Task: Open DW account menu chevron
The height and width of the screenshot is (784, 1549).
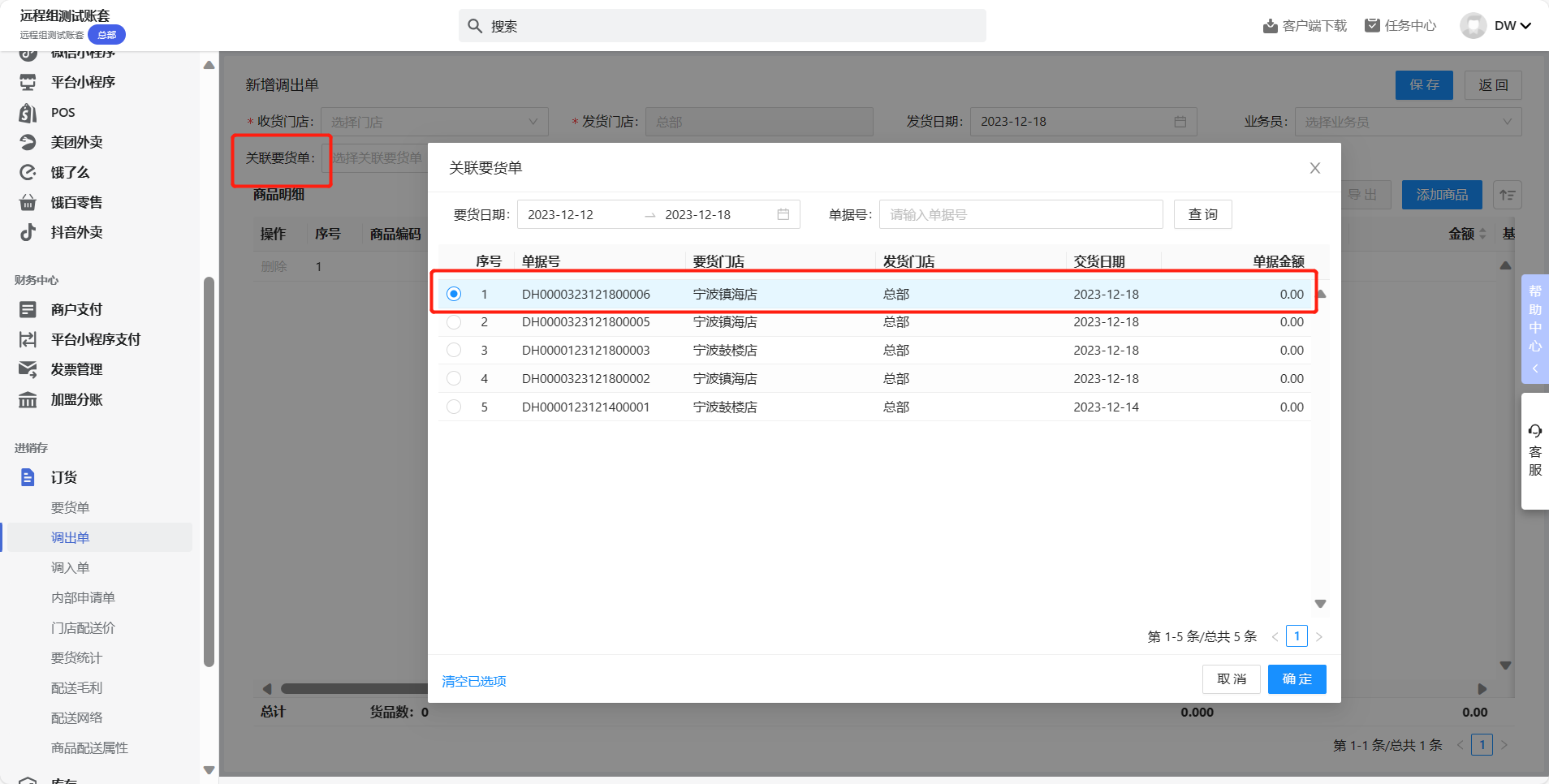Action: pyautogui.click(x=1525, y=26)
